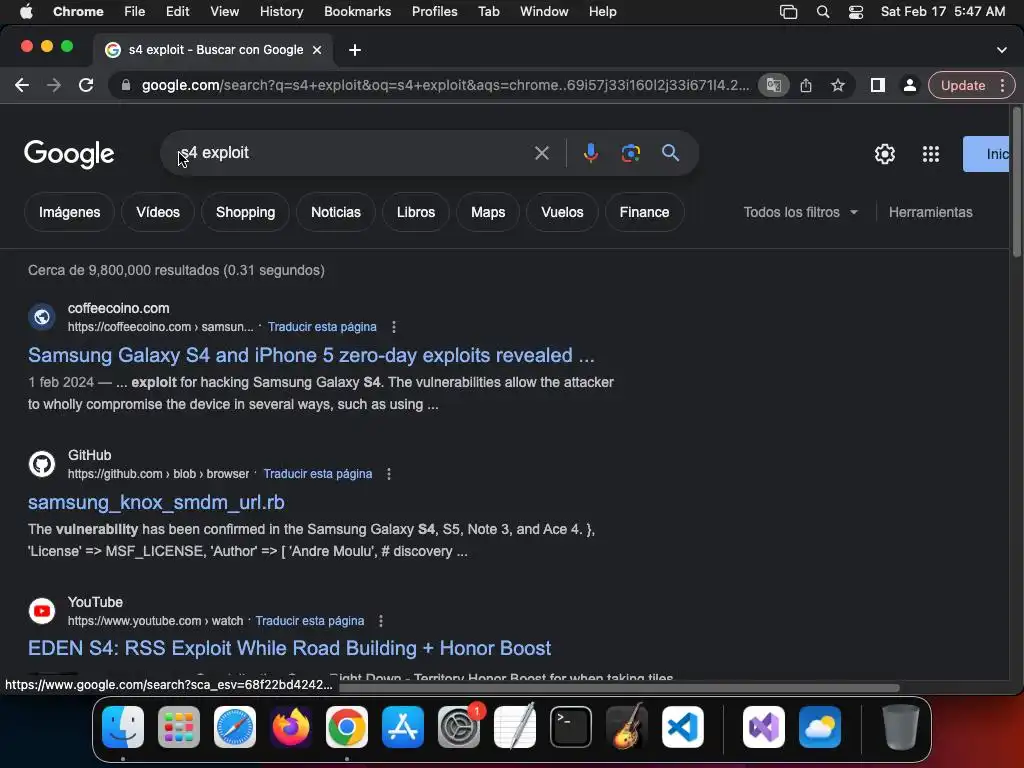Open the Bookmarks menu
The height and width of the screenshot is (768, 1024).
pyautogui.click(x=357, y=12)
